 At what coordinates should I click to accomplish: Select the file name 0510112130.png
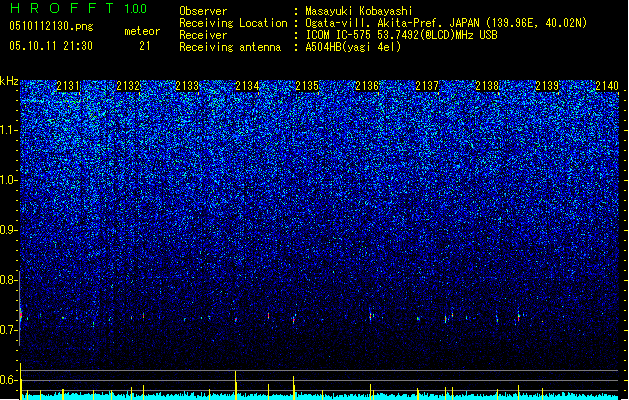[x=51, y=26]
